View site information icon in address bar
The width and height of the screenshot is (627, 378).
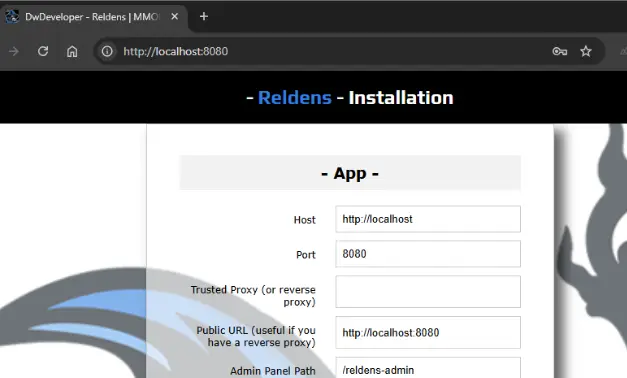pos(107,51)
